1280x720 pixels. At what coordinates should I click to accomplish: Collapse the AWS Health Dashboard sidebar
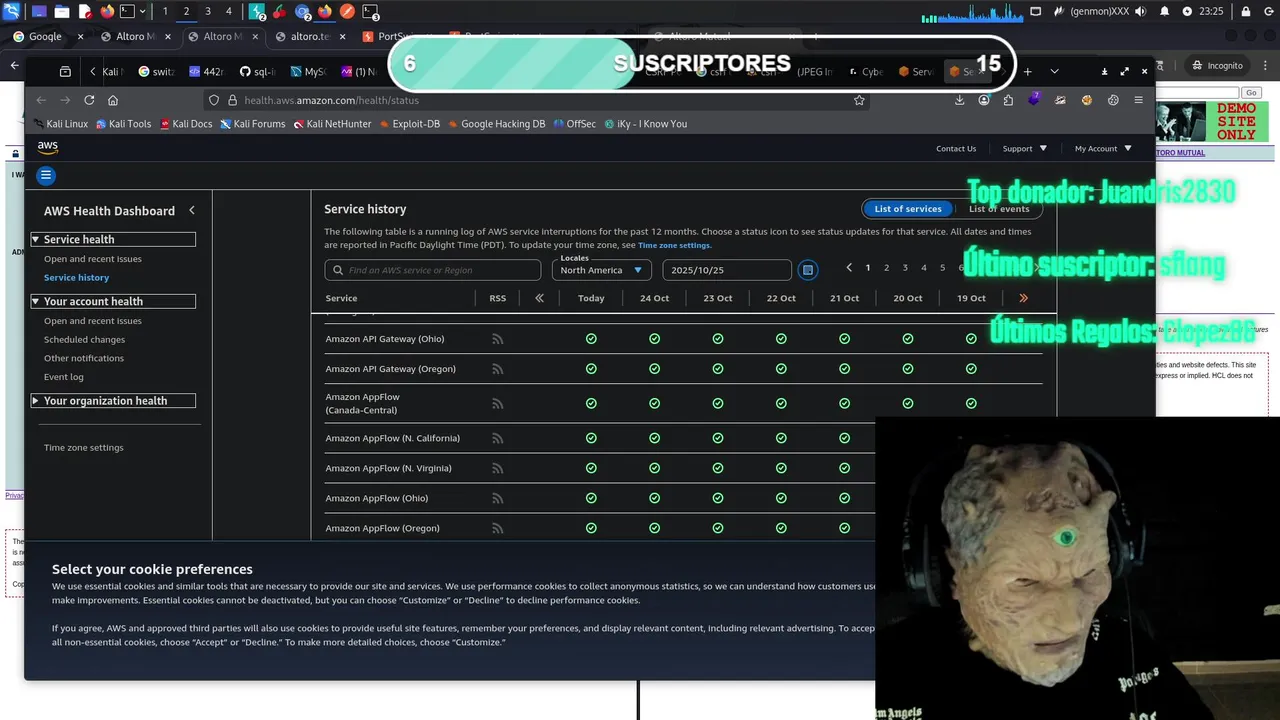(x=192, y=210)
